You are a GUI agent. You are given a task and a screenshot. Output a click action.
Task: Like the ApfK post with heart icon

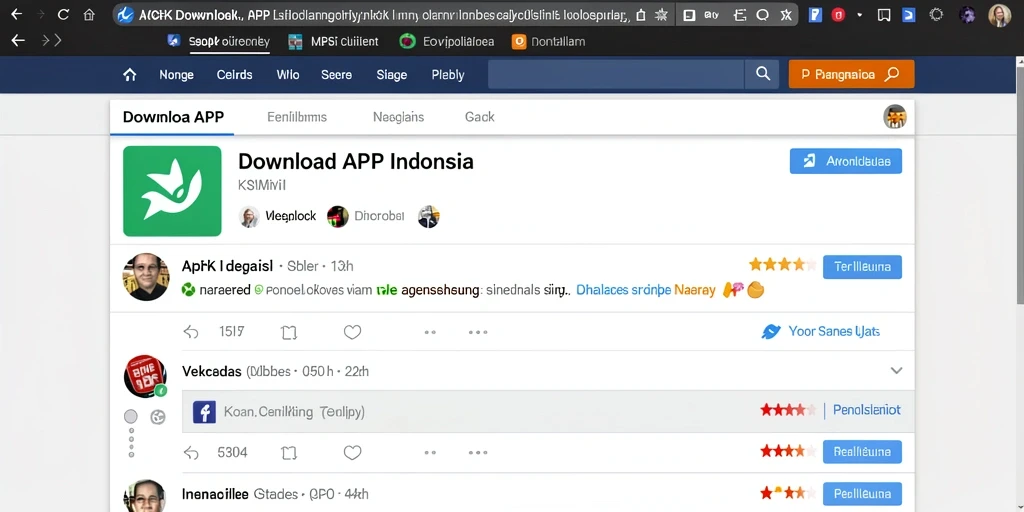[353, 332]
